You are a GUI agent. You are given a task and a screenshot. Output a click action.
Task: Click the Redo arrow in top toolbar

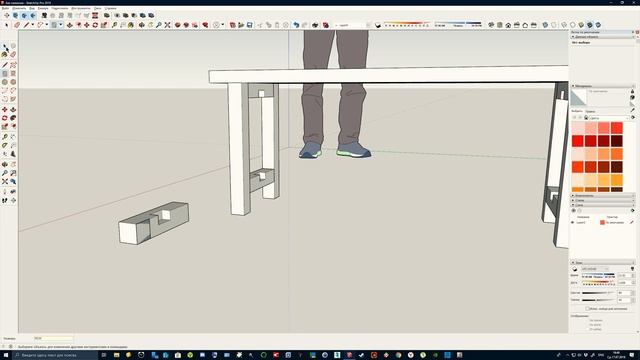(305, 25)
